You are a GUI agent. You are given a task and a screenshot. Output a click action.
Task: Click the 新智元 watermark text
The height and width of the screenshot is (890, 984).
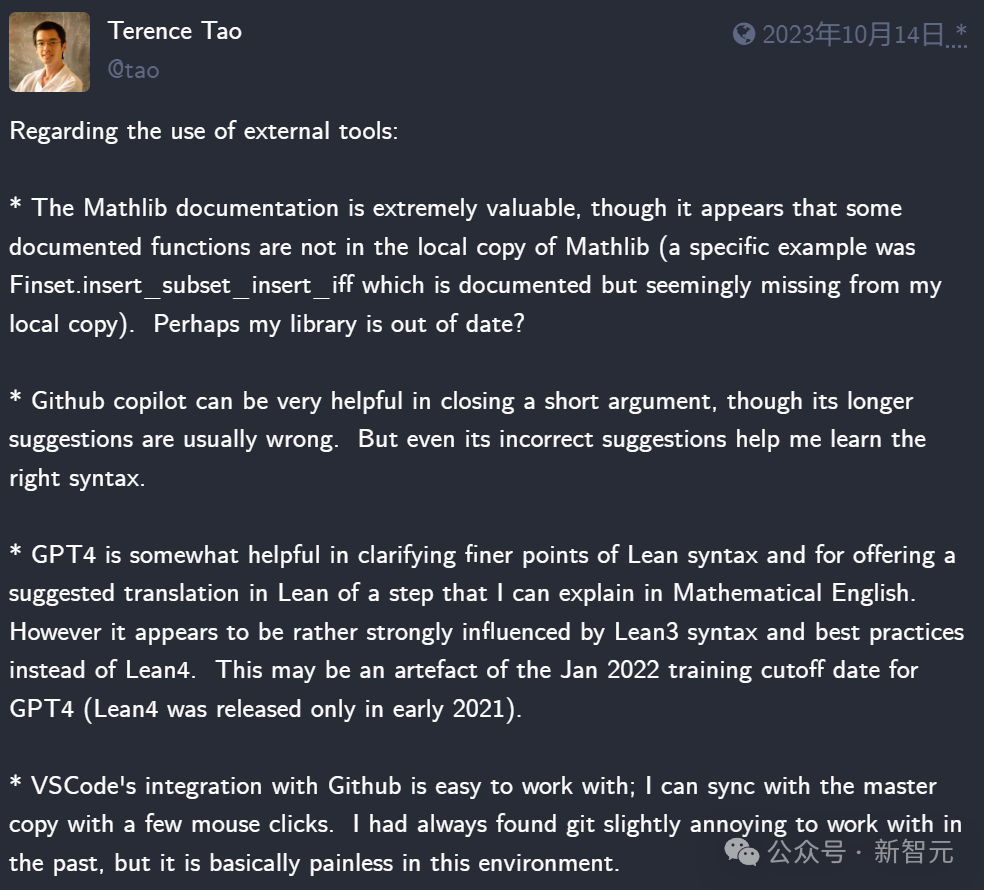point(914,852)
